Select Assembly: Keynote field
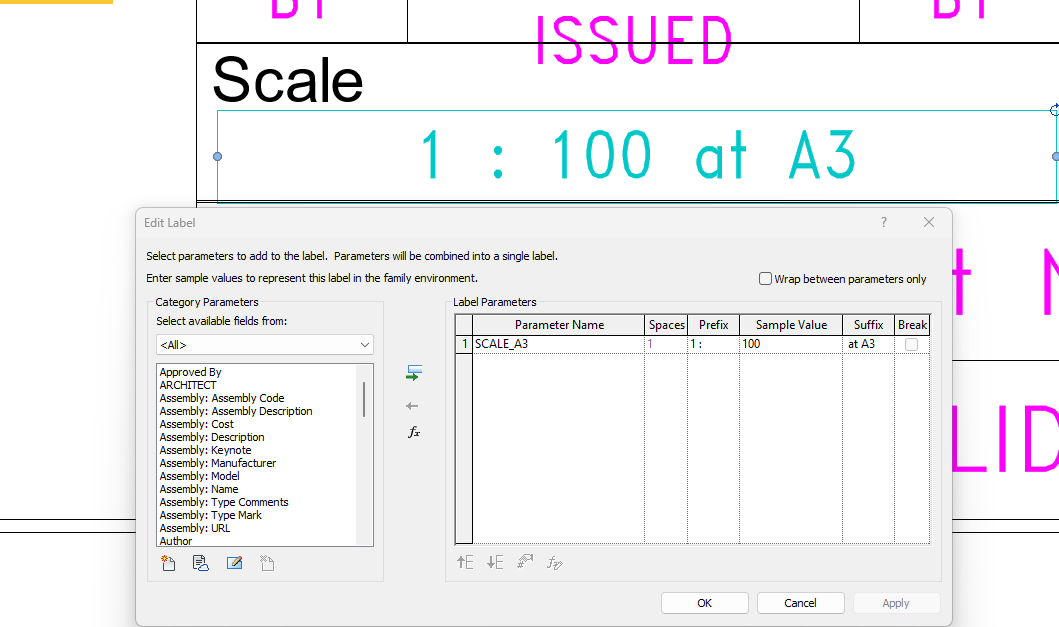1059x627 pixels. click(x=205, y=450)
